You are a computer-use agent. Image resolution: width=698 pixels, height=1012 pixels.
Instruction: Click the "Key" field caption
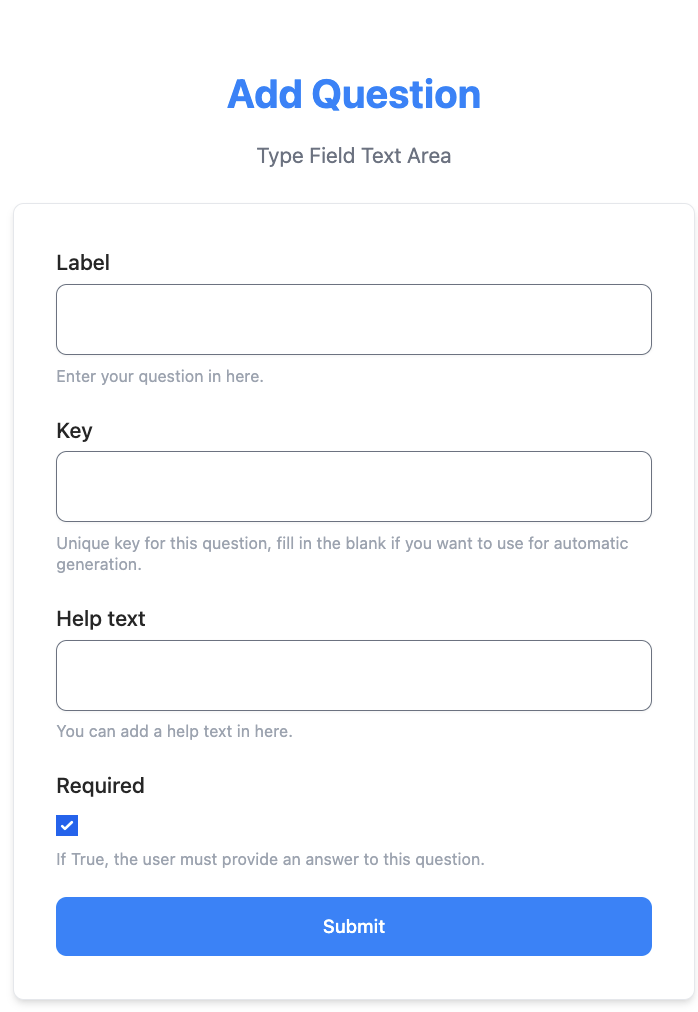(74, 430)
